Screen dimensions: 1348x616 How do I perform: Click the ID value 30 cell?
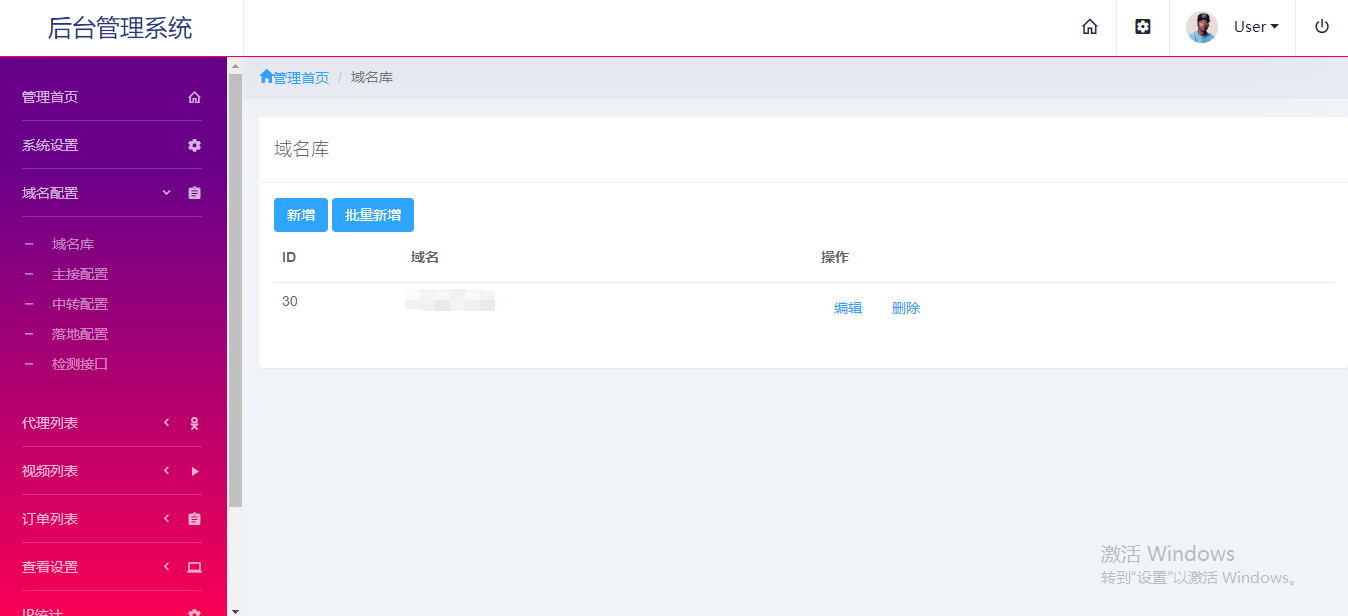point(290,301)
